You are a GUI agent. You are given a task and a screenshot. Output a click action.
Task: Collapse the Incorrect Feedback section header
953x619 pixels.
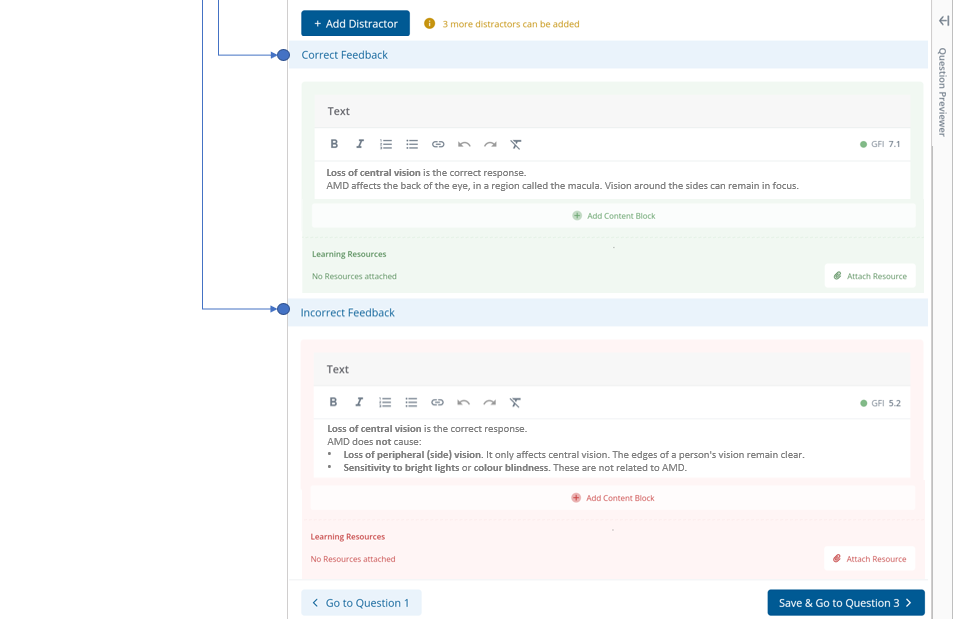[348, 313]
